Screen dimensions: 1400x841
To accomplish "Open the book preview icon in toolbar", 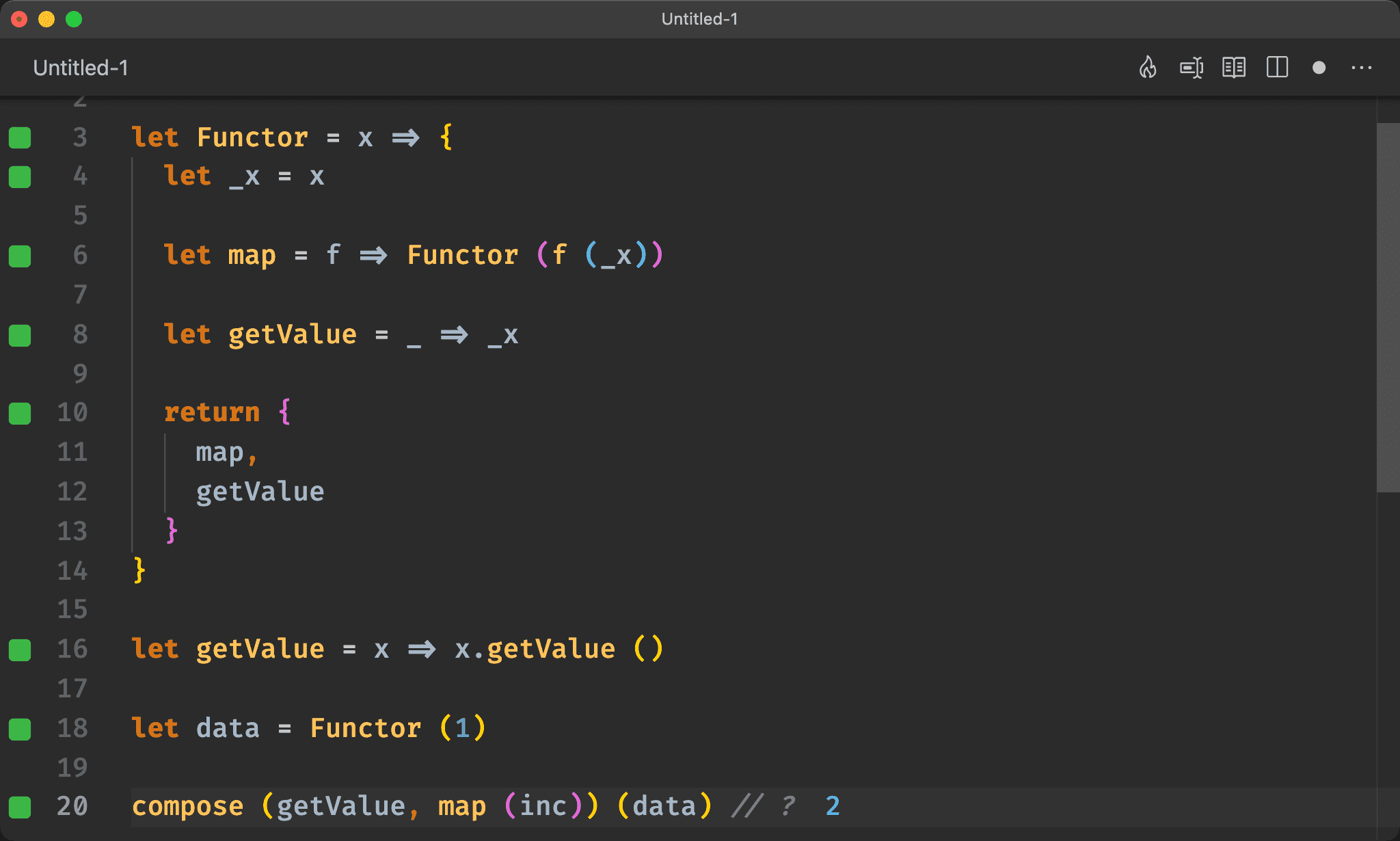I will click(x=1234, y=68).
